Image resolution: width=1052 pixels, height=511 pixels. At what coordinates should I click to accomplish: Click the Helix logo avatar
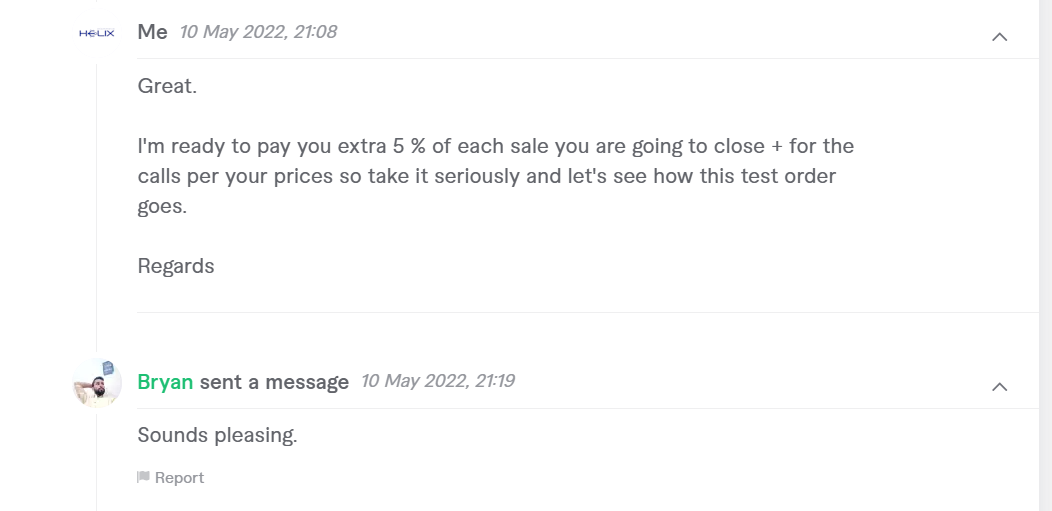(97, 33)
